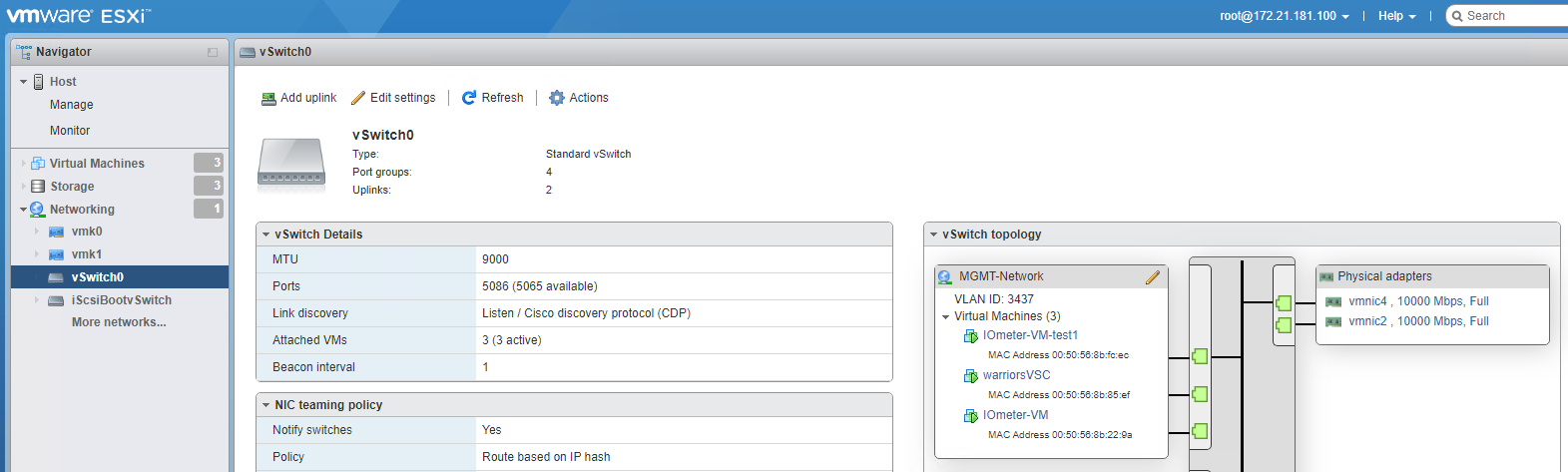This screenshot has width=1568, height=472.
Task: Click the Refresh label
Action: tap(502, 98)
